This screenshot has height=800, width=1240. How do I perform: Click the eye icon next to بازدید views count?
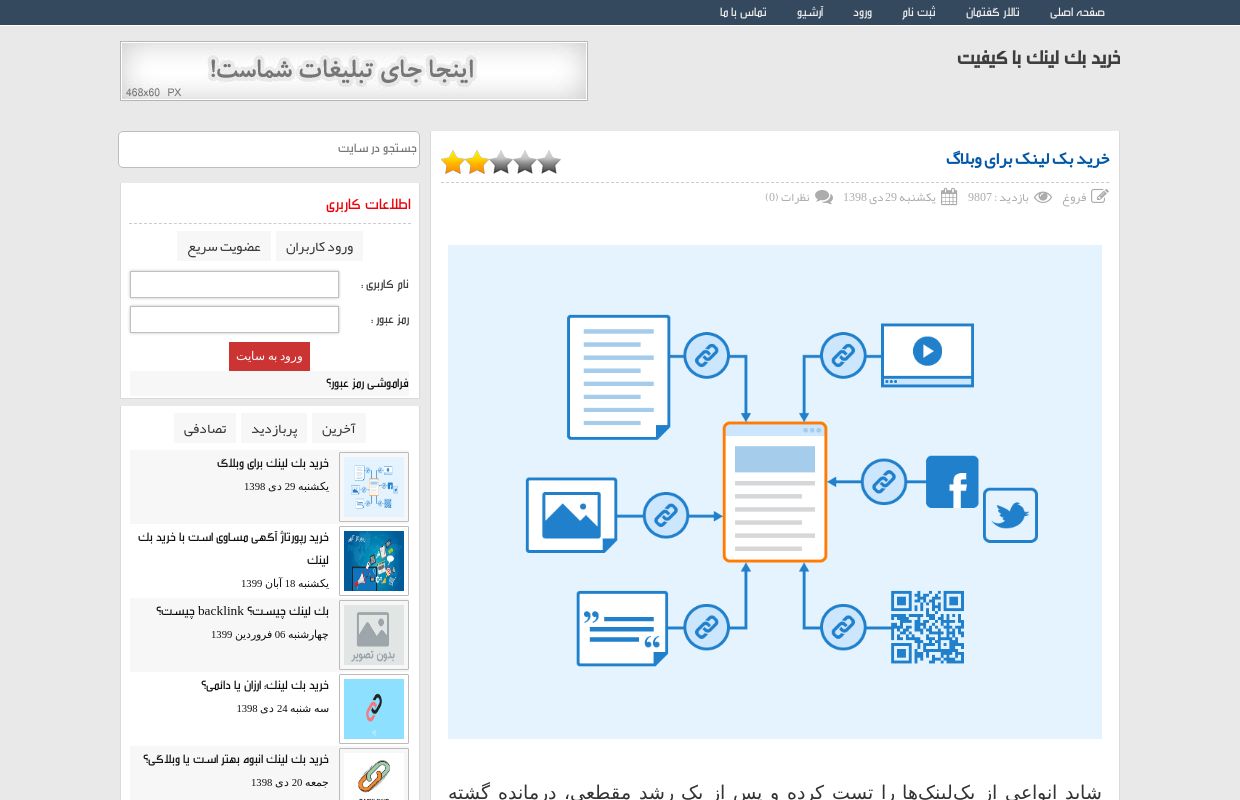(1043, 197)
